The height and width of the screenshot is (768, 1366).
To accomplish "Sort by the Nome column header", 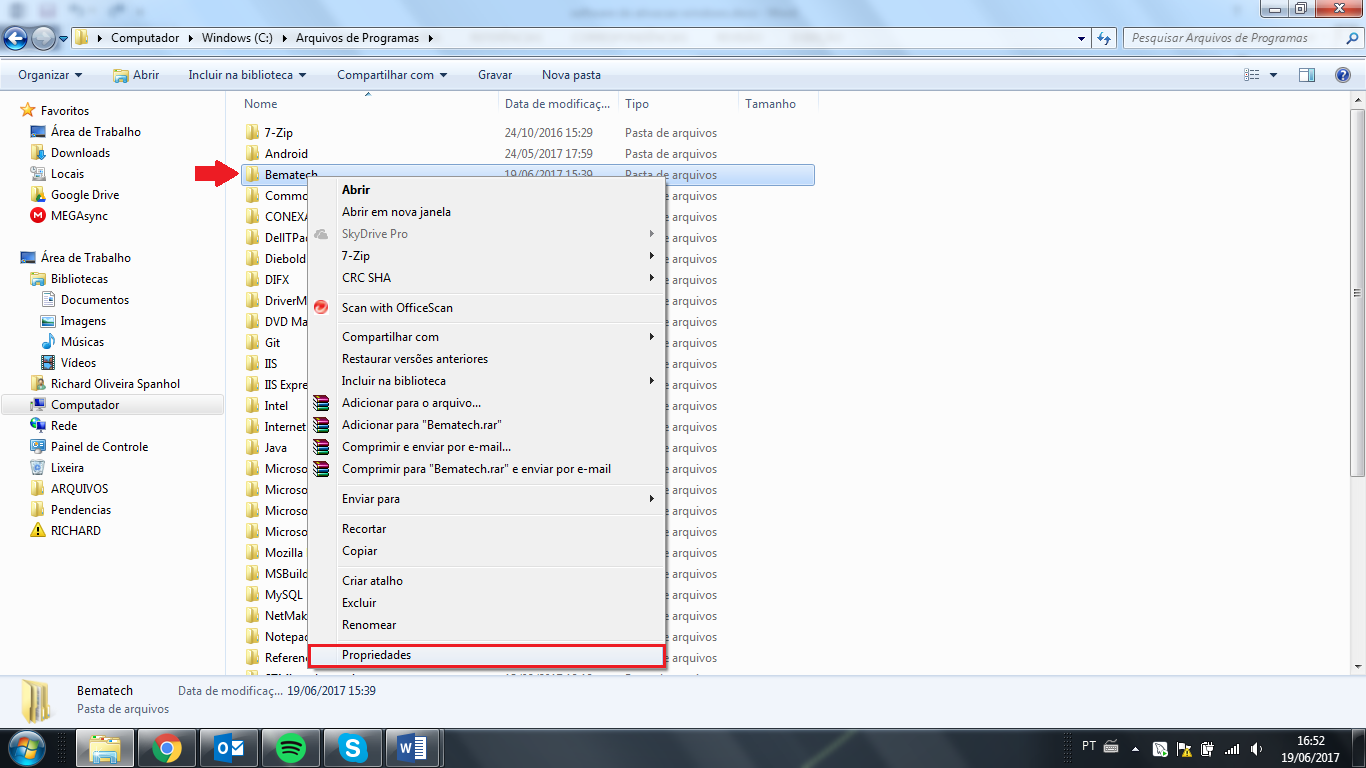I will pyautogui.click(x=261, y=104).
